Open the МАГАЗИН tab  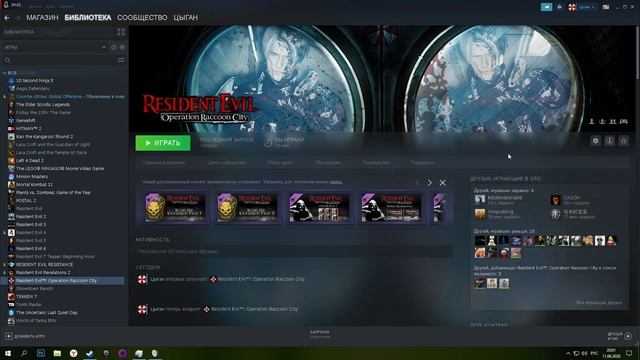[42, 18]
